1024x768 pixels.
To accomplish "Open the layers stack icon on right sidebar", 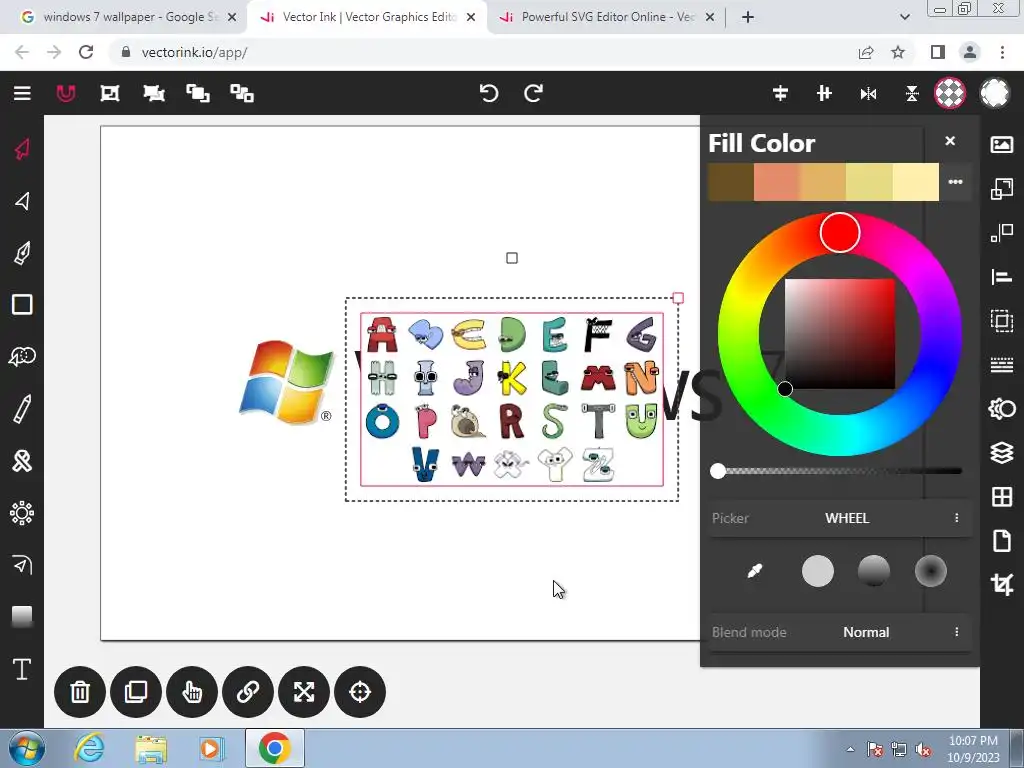I will point(1002,453).
